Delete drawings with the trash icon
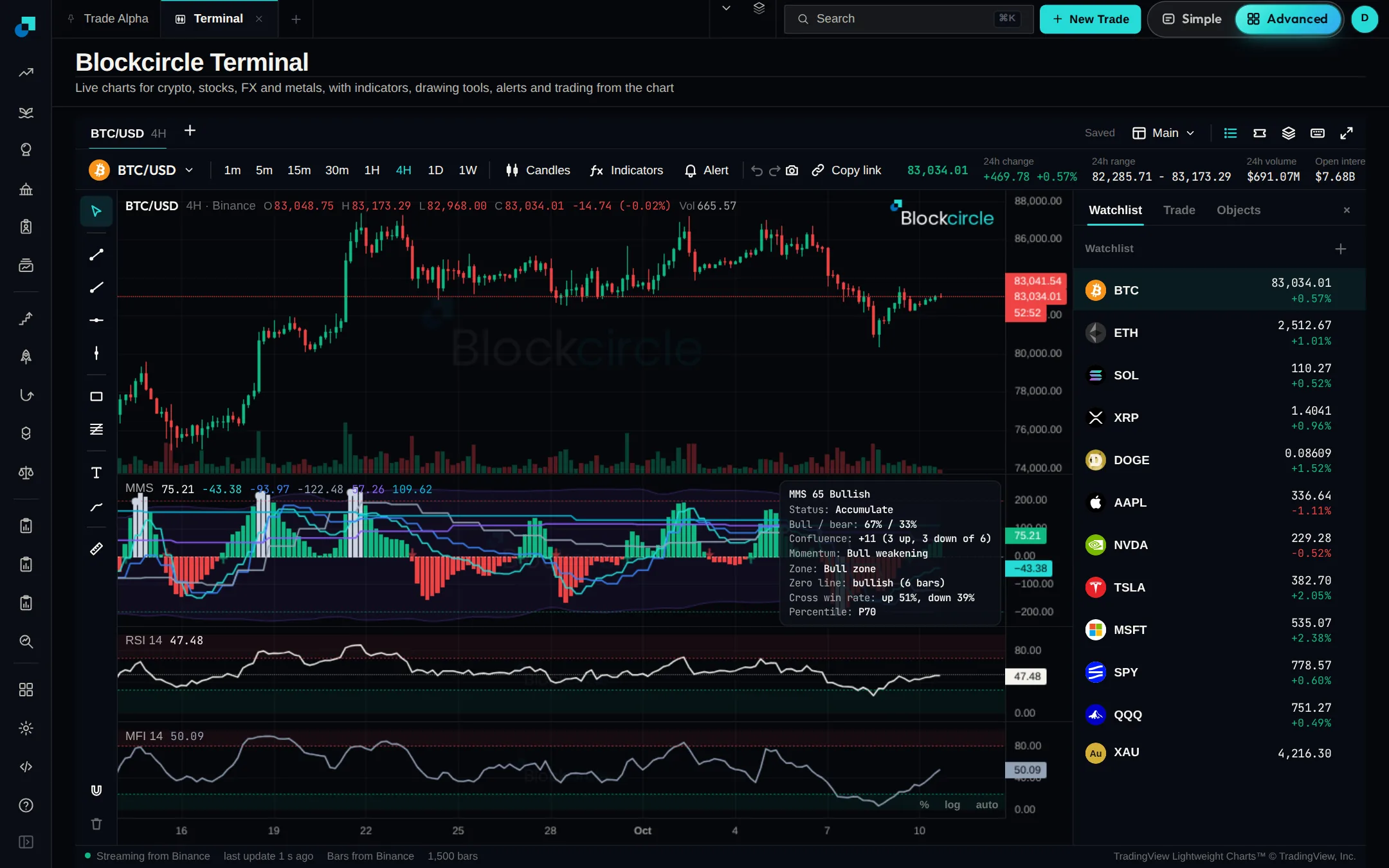 [96, 824]
